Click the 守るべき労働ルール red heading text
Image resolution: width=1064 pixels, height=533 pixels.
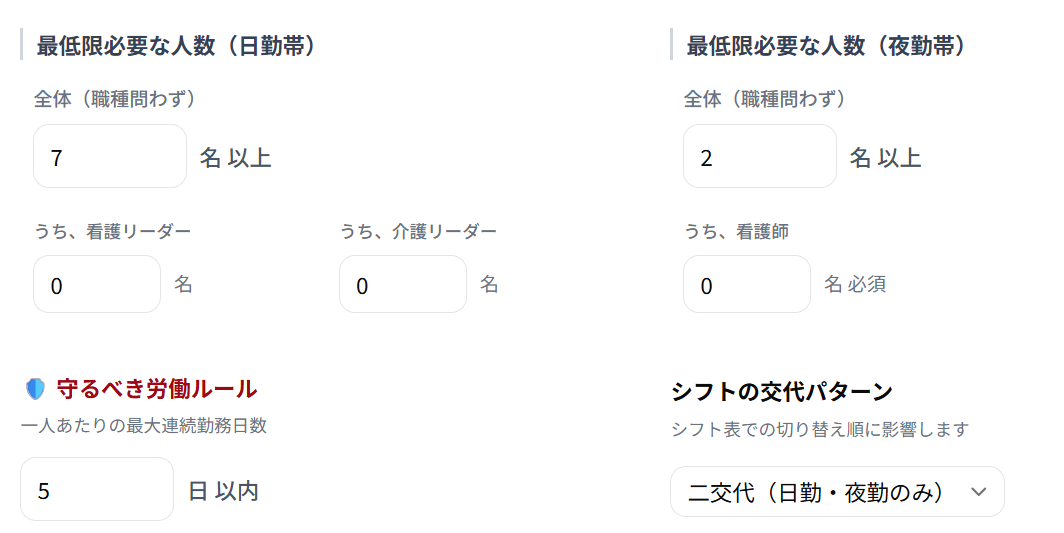(x=156, y=389)
